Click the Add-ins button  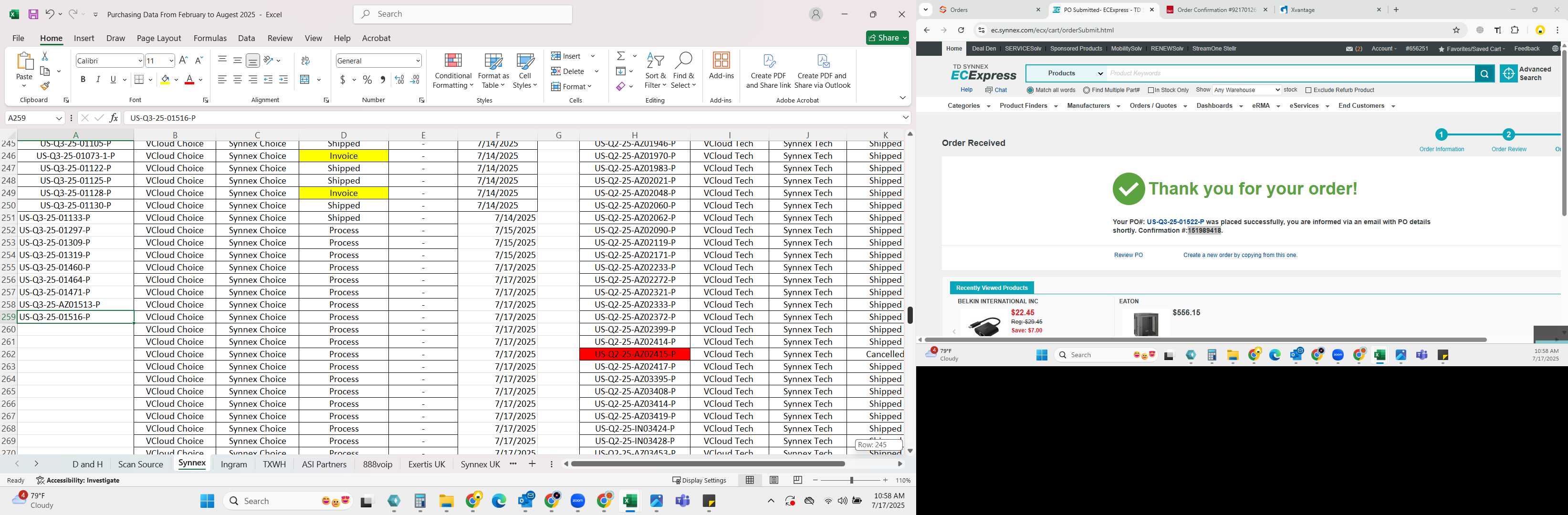(721, 67)
